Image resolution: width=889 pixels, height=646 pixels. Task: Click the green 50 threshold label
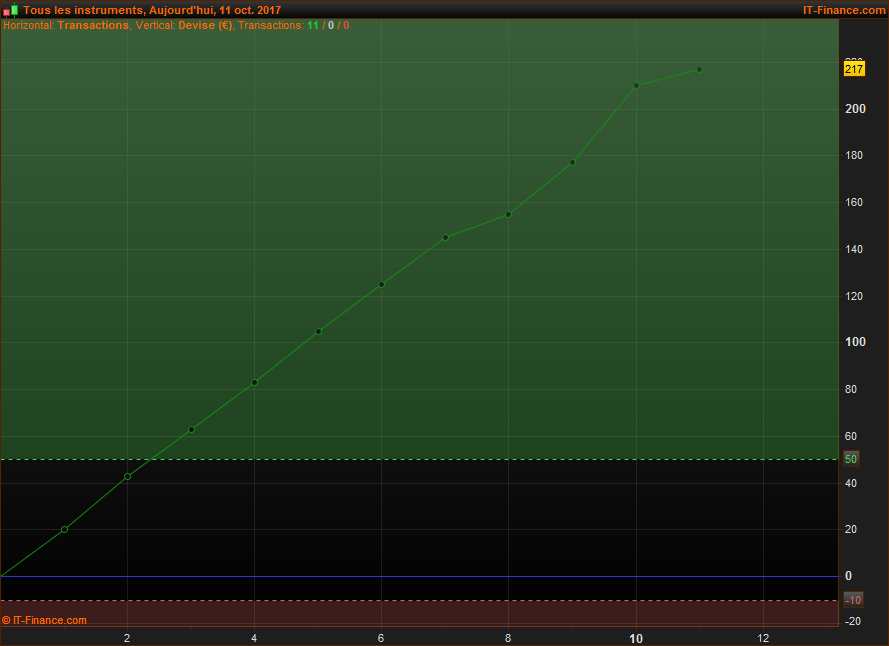click(851, 459)
